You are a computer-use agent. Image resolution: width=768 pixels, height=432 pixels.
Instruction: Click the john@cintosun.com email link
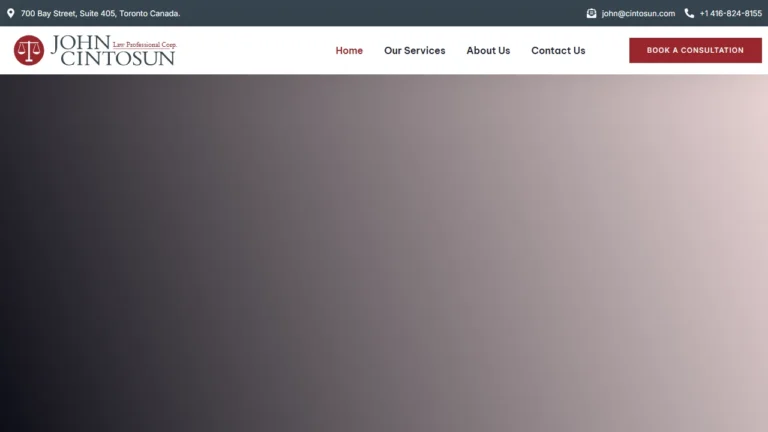pyautogui.click(x=638, y=13)
